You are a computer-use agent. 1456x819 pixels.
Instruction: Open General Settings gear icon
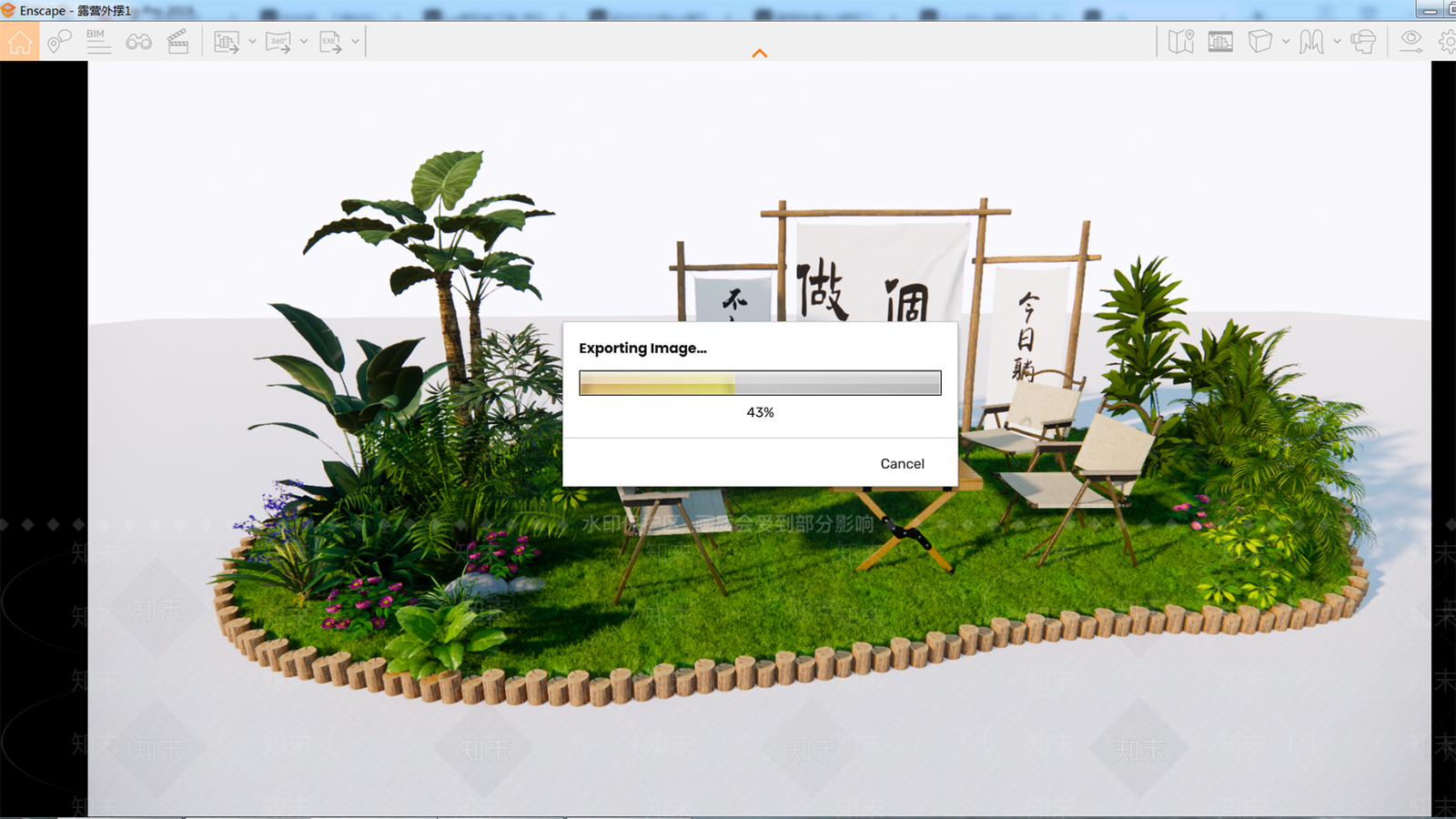point(1447,41)
